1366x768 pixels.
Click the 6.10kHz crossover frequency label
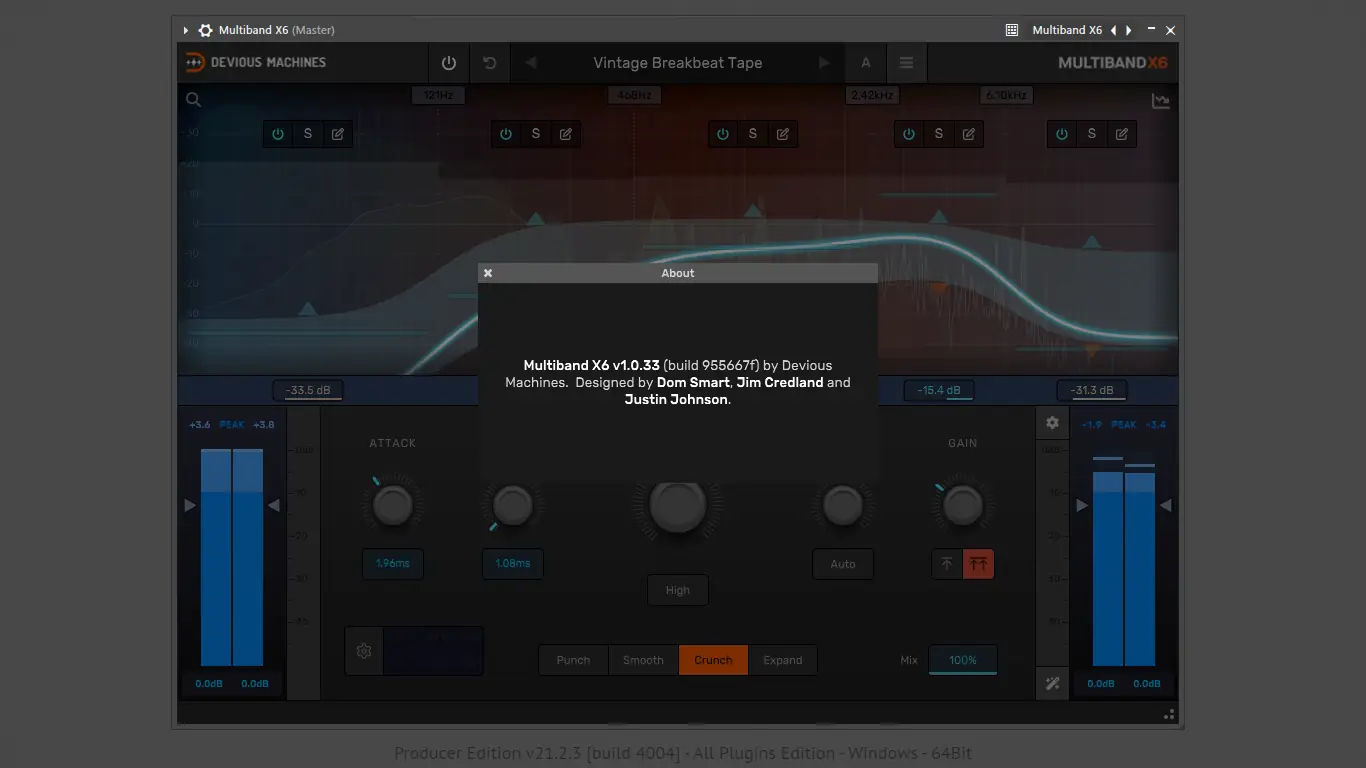1006,95
